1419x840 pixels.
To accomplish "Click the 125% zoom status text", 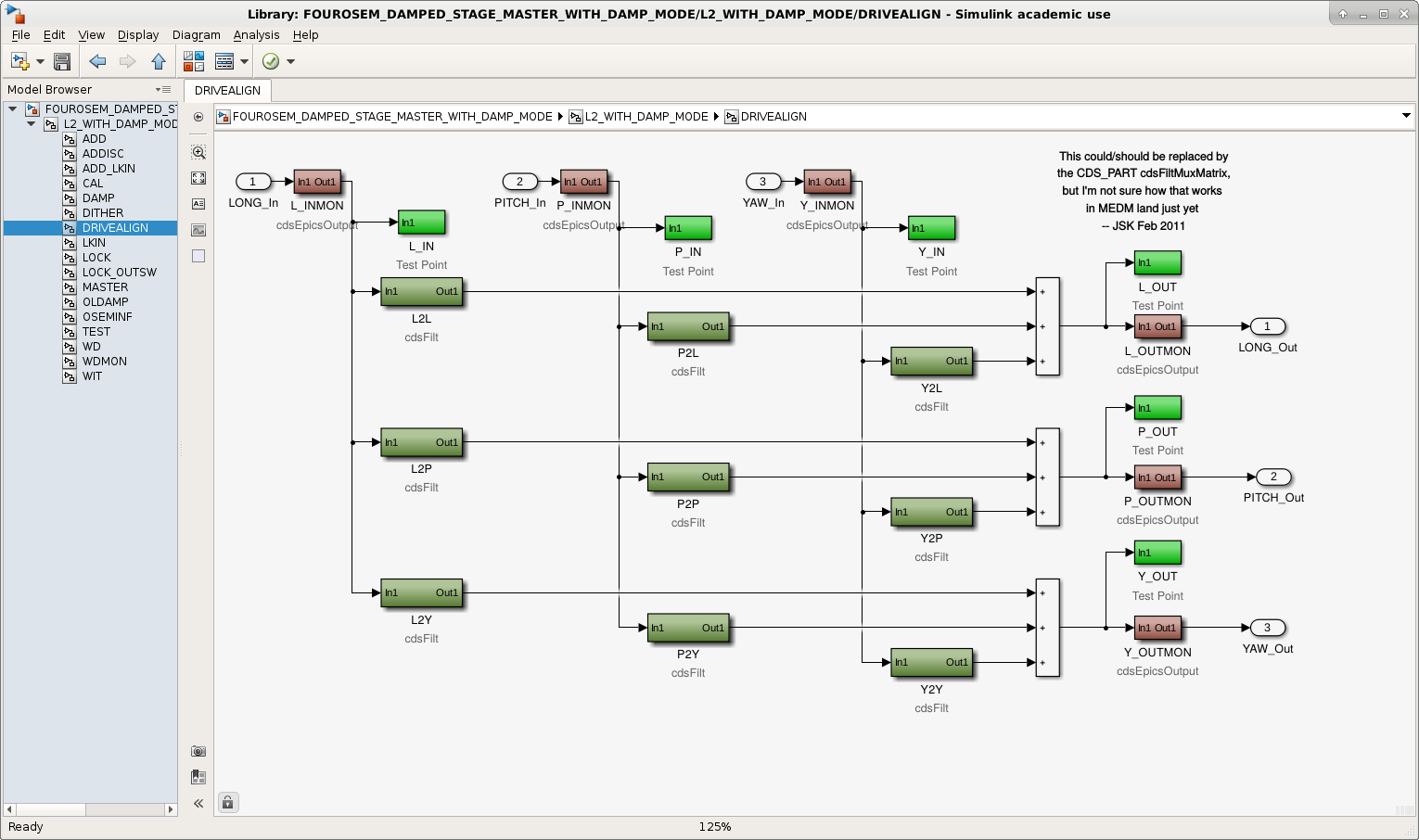I will pos(715,827).
